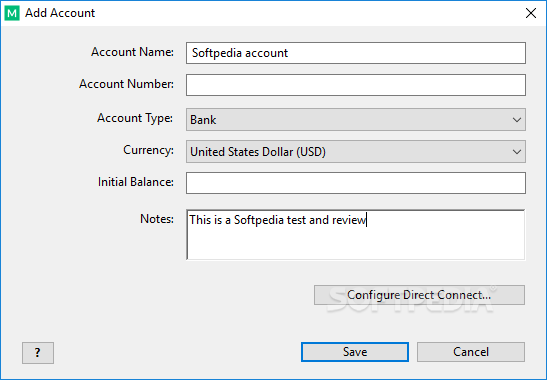The height and width of the screenshot is (380, 547).
Task: Click the green Moneydance M title icon
Action: (12, 13)
